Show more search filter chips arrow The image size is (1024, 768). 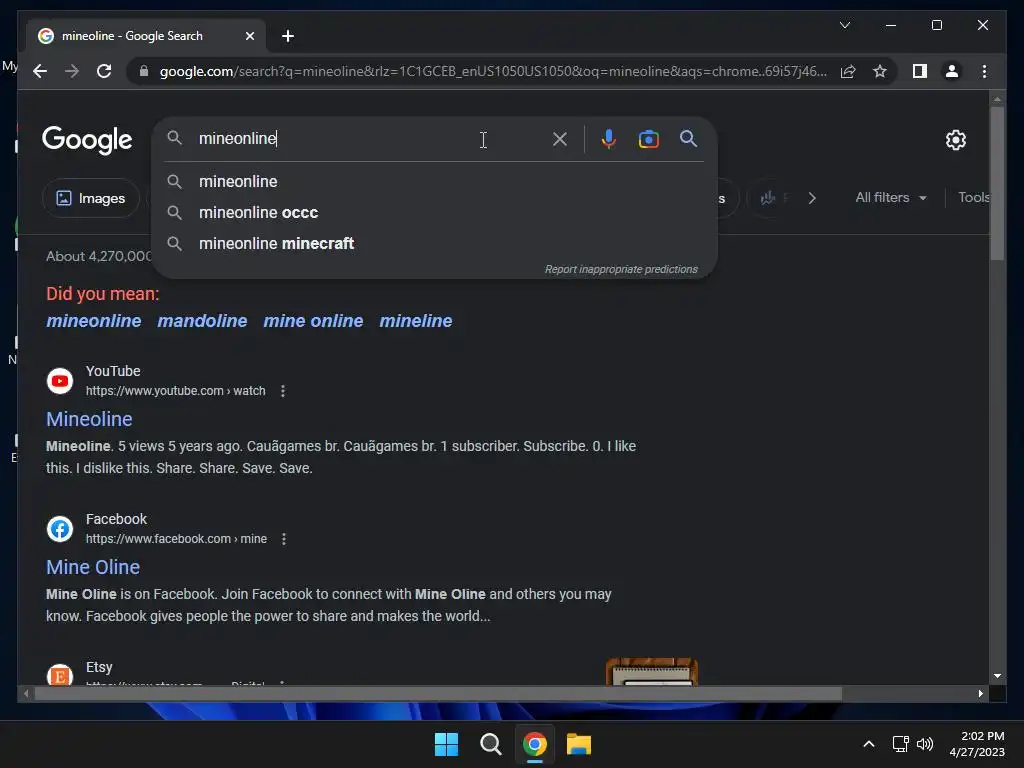pyautogui.click(x=812, y=198)
